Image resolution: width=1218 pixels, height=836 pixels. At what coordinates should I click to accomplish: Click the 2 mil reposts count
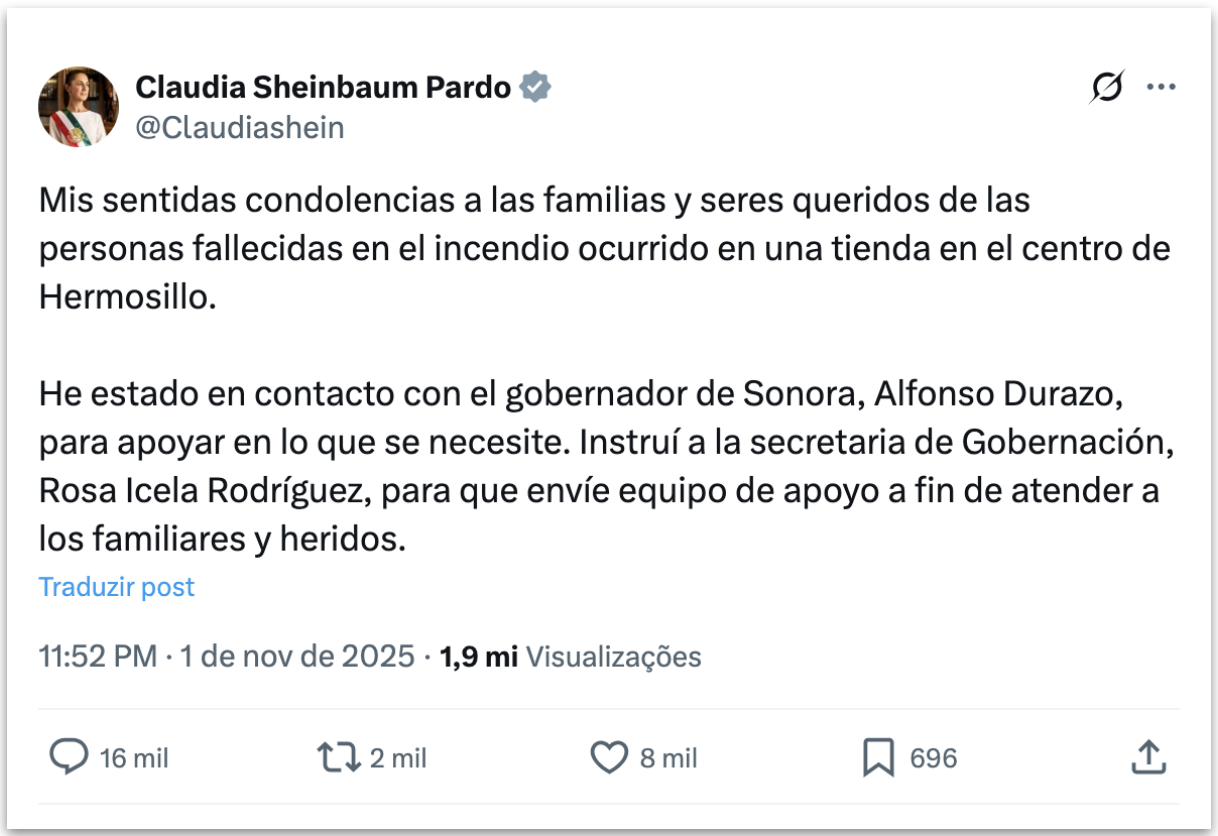click(398, 759)
